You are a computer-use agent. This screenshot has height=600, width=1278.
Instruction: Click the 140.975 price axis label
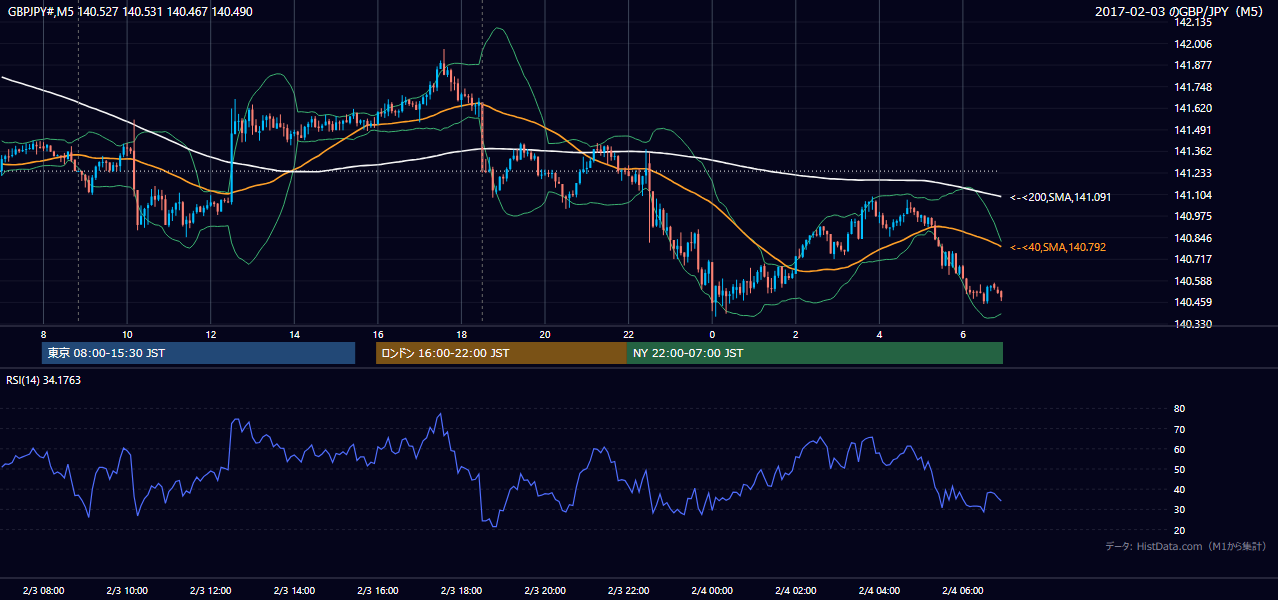tap(1192, 216)
